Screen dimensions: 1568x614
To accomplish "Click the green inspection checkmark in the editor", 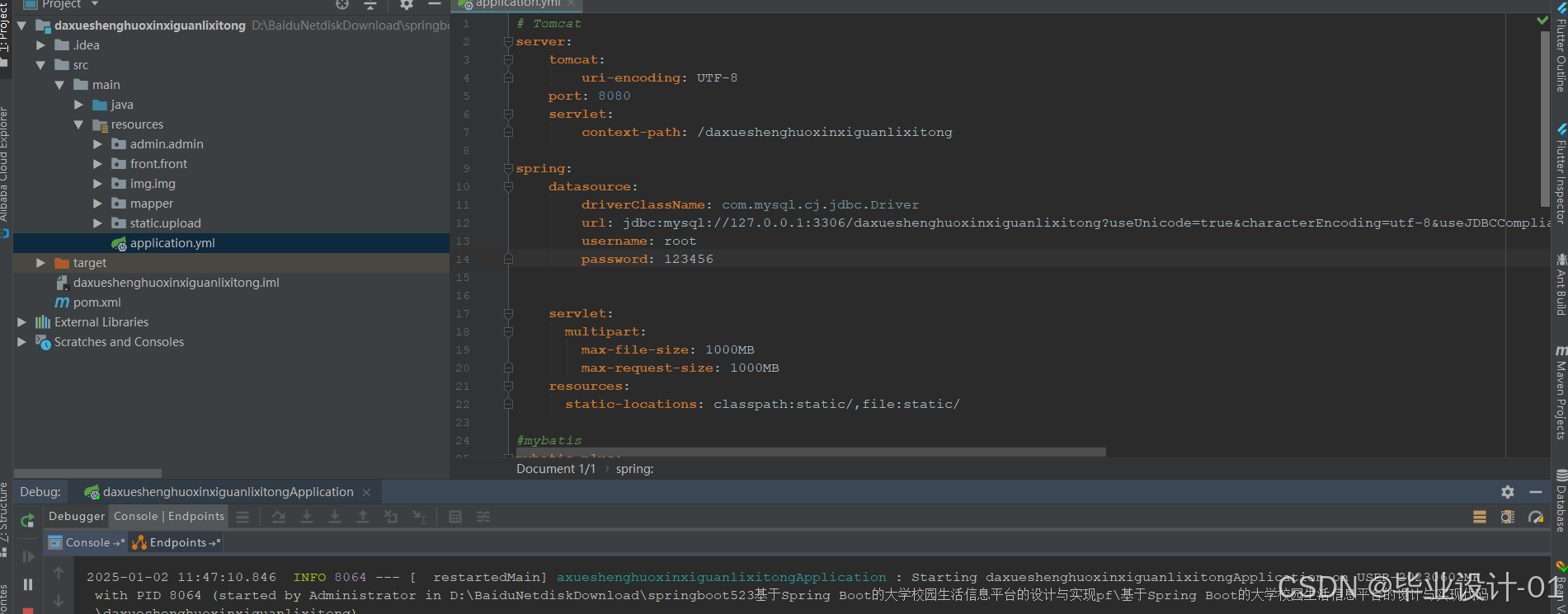I will pos(1542,21).
